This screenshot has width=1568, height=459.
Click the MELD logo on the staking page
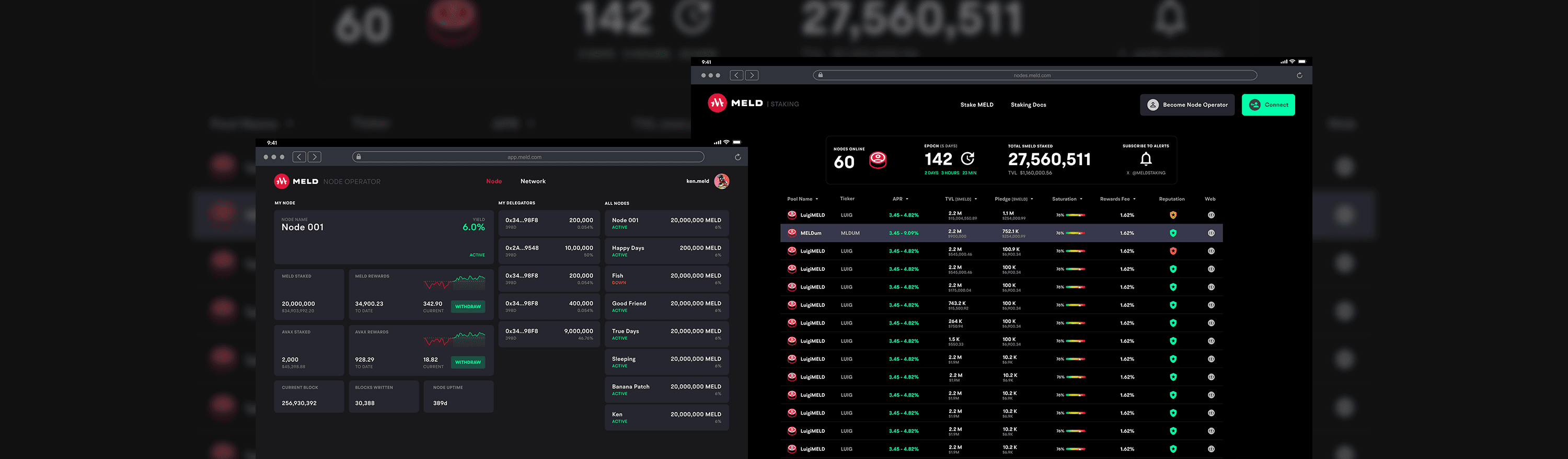point(735,104)
